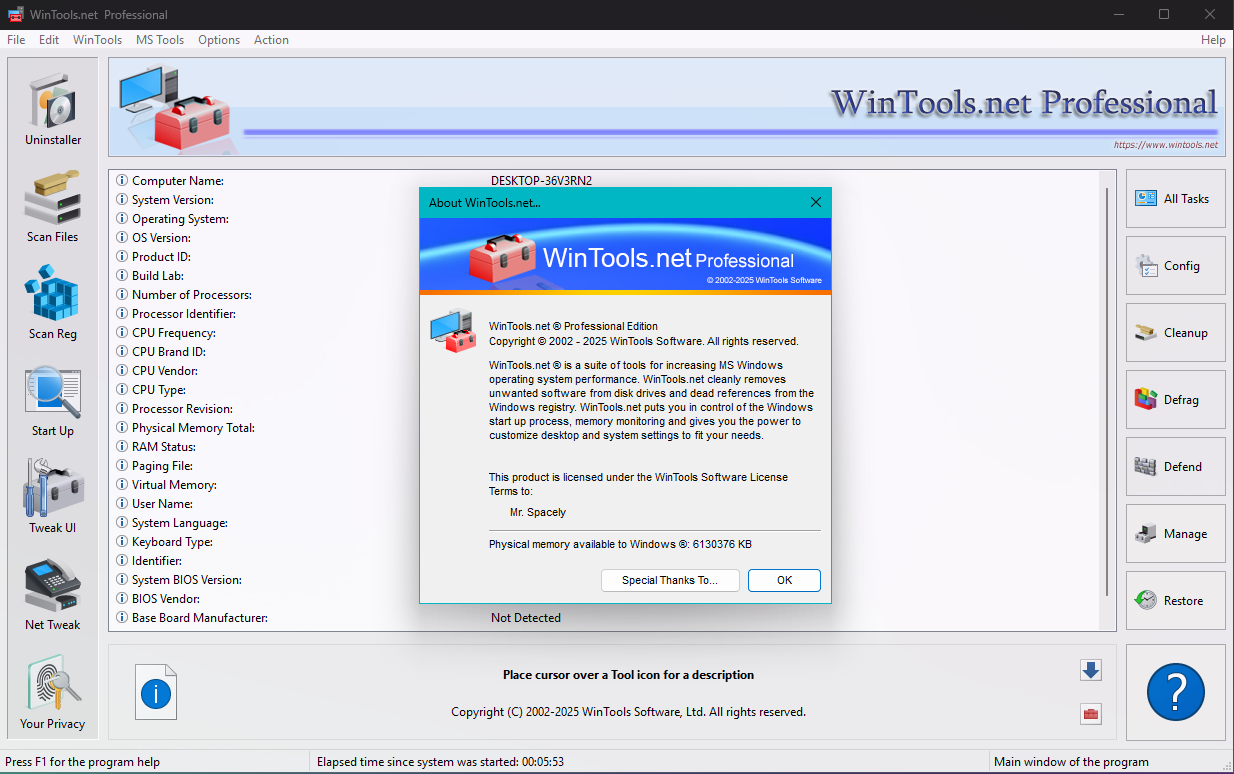Image resolution: width=1234 pixels, height=774 pixels.
Task: Open the Restore tool
Action: [x=1175, y=601]
